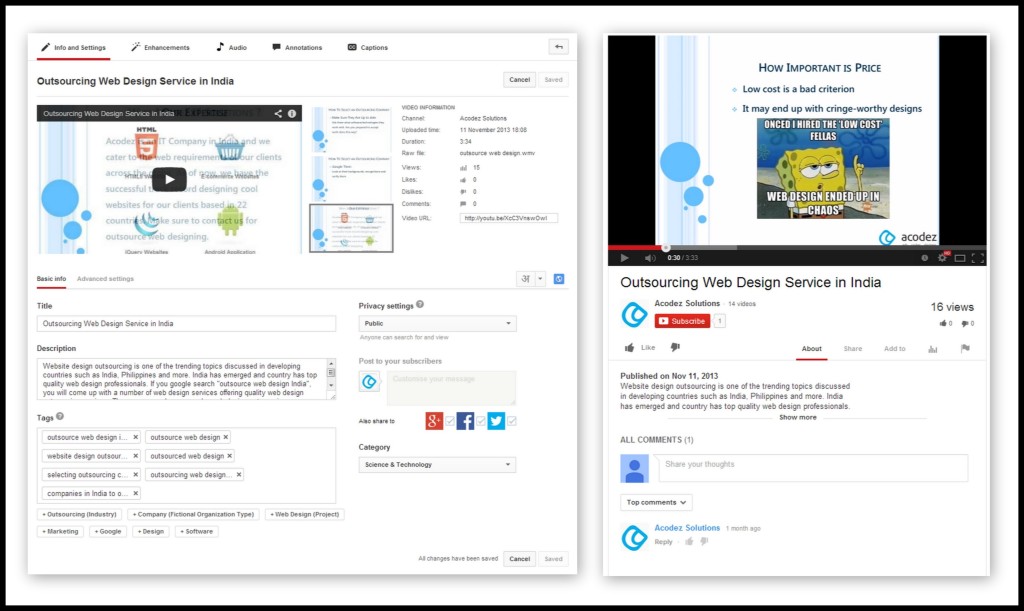This screenshot has height=611, width=1024.
Task: Play the video in the watch page player
Action: pos(624,258)
